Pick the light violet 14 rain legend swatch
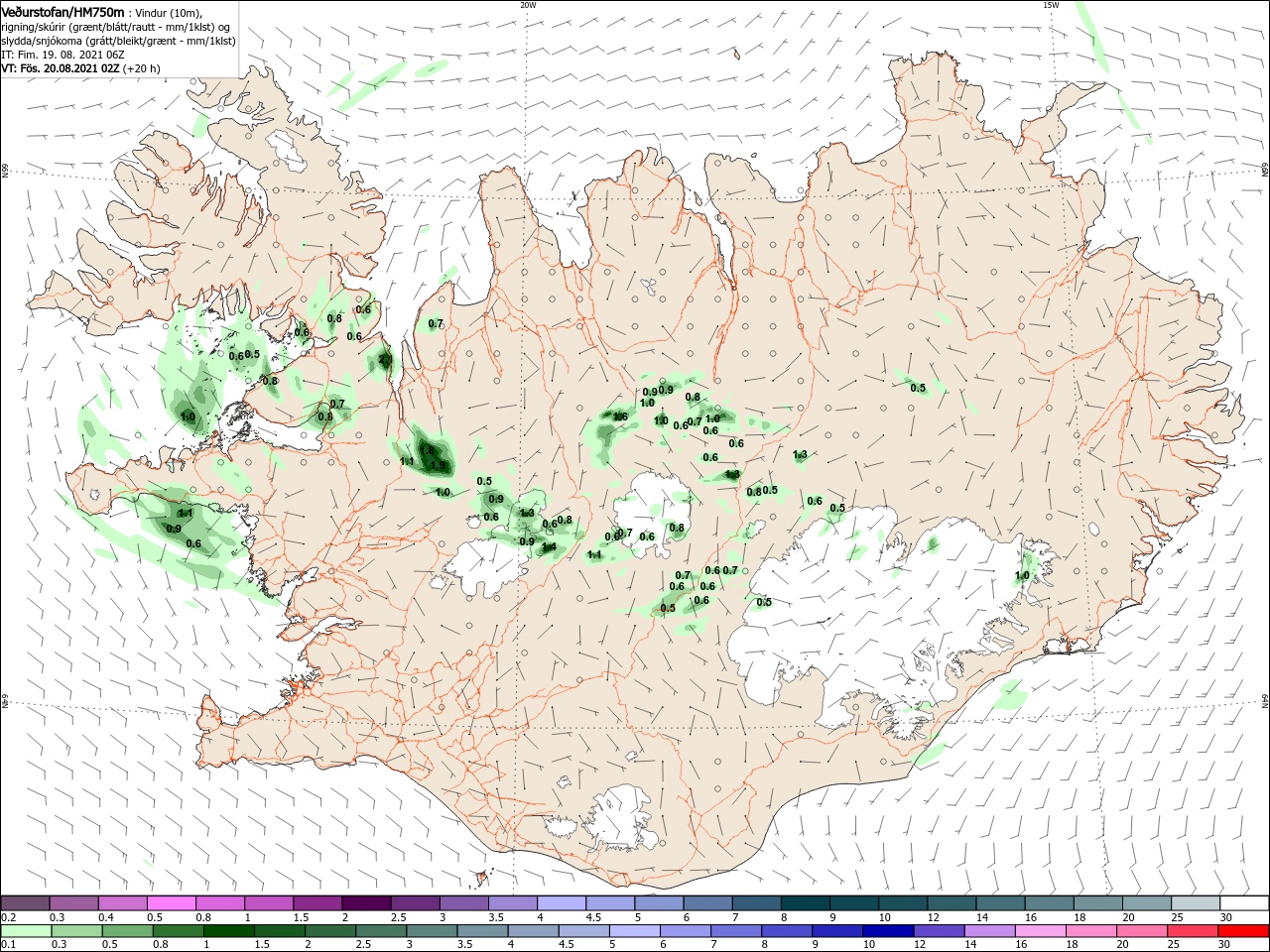This screenshot has height=952, width=1270. tap(990, 932)
